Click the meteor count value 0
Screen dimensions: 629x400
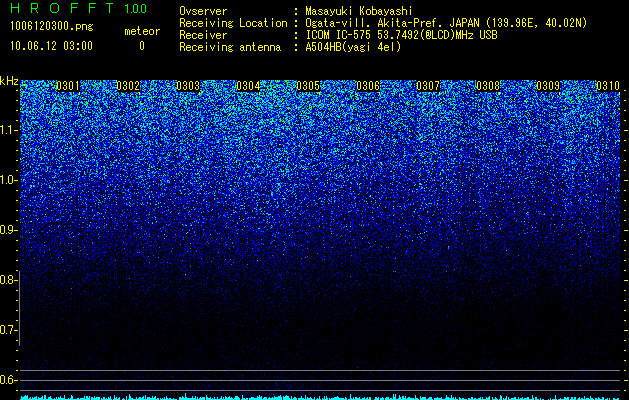[142, 46]
